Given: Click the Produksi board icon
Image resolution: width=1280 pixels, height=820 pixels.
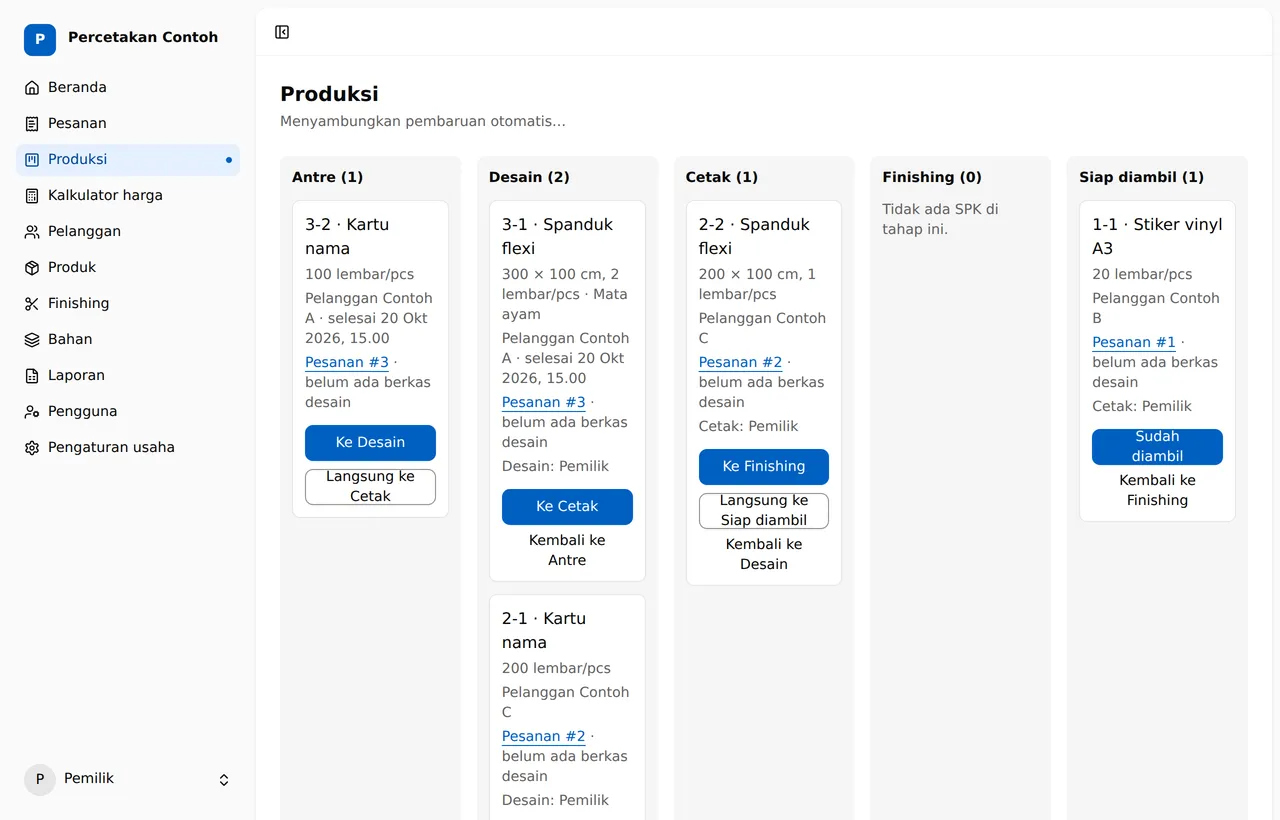Looking at the screenshot, I should click(32, 159).
